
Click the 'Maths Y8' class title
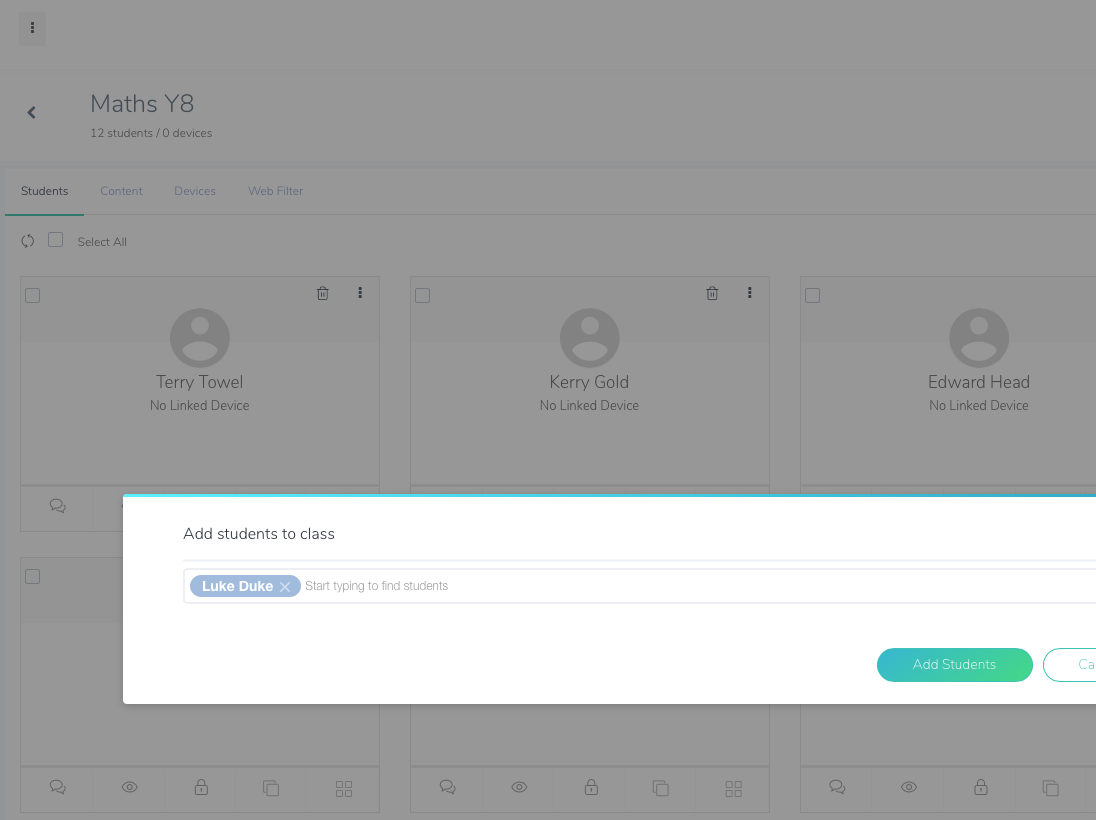pyautogui.click(x=142, y=103)
